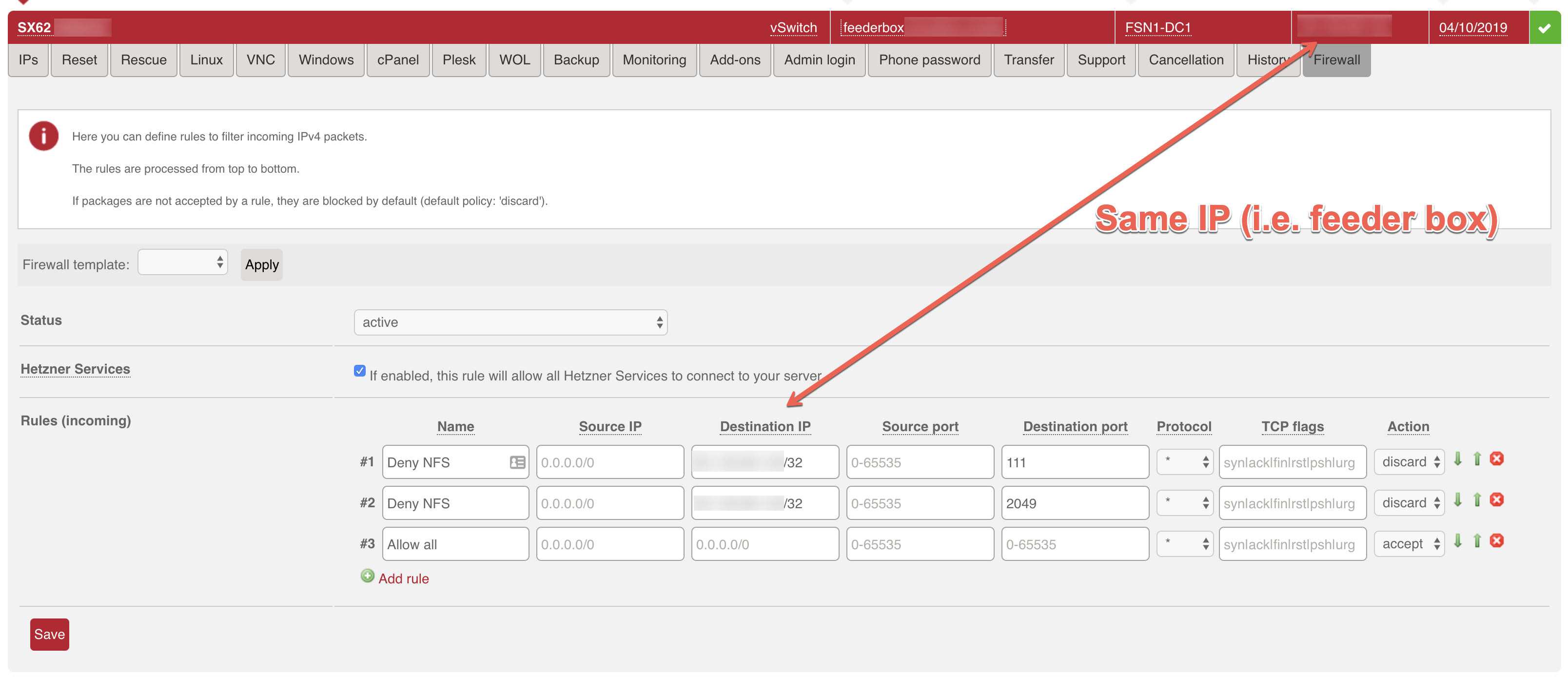1568x677 pixels.
Task: Click the red Save button
Action: coord(49,635)
